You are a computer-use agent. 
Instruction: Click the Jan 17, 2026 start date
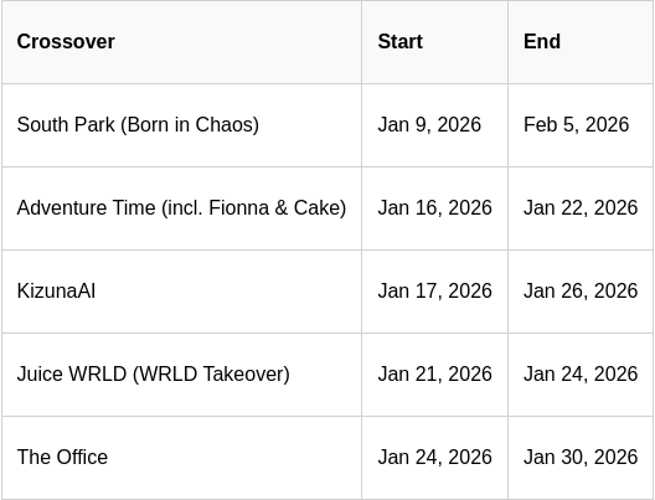435,291
